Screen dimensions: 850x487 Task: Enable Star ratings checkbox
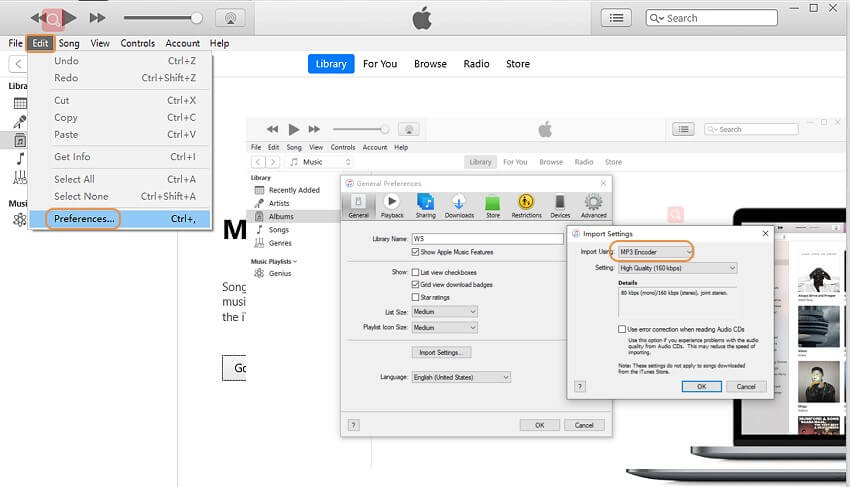[415, 297]
